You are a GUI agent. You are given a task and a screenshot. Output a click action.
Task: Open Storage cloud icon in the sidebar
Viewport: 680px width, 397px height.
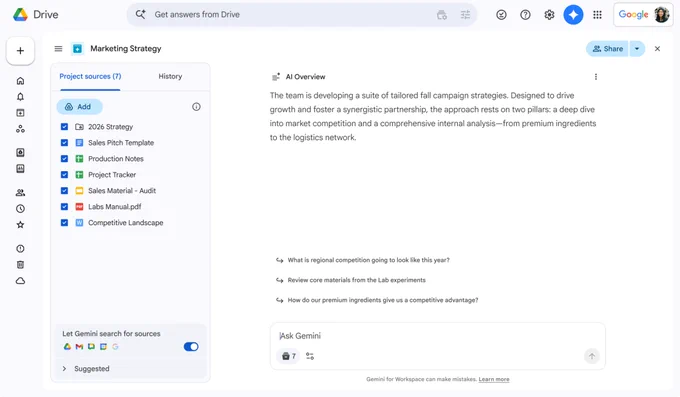tap(20, 281)
